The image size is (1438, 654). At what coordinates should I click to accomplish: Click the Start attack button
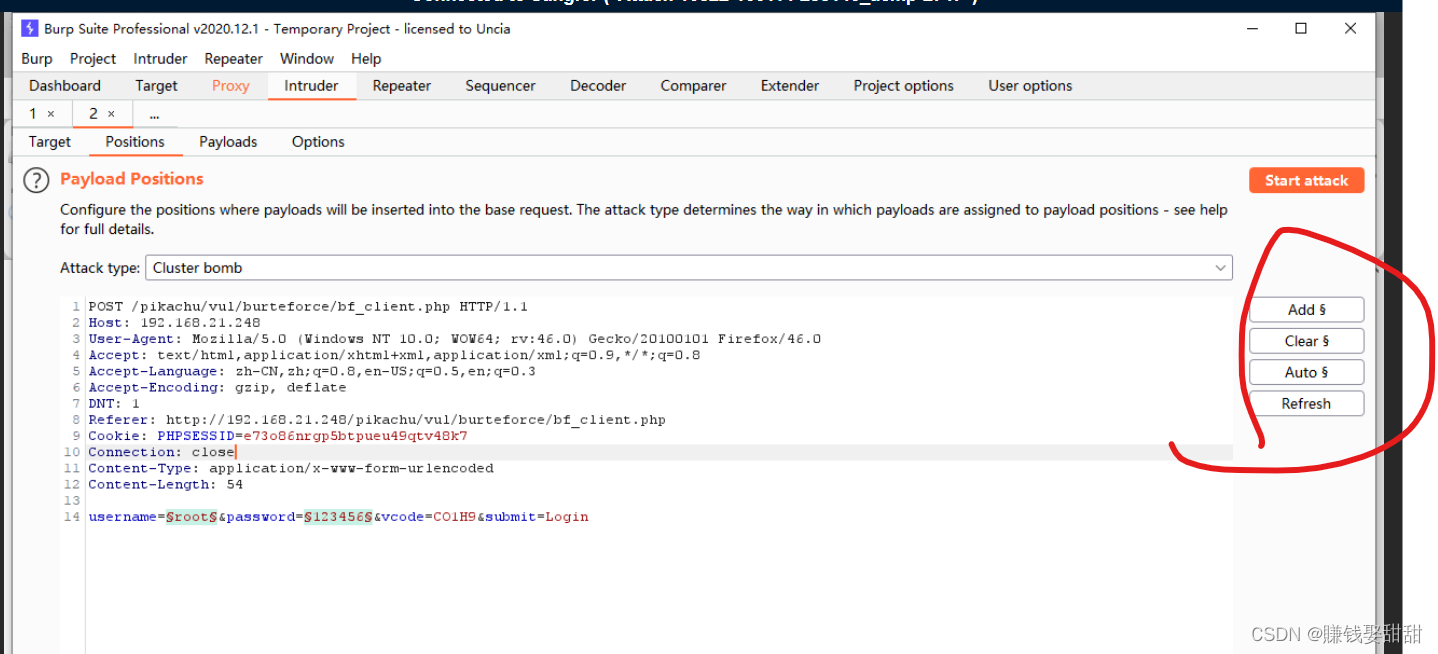[x=1306, y=181]
